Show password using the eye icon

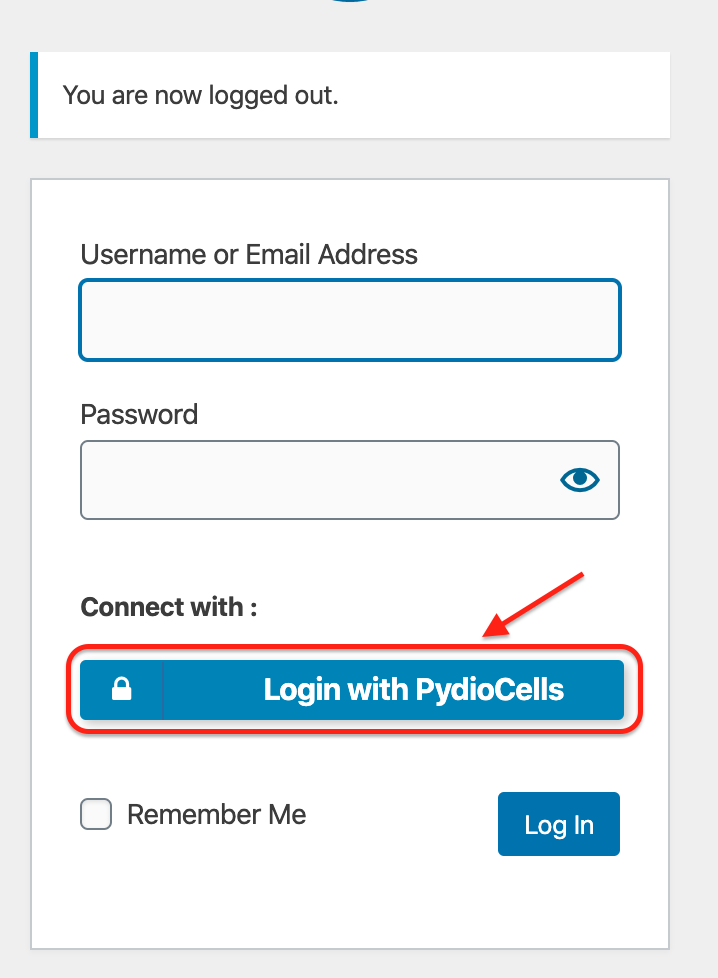[x=580, y=480]
